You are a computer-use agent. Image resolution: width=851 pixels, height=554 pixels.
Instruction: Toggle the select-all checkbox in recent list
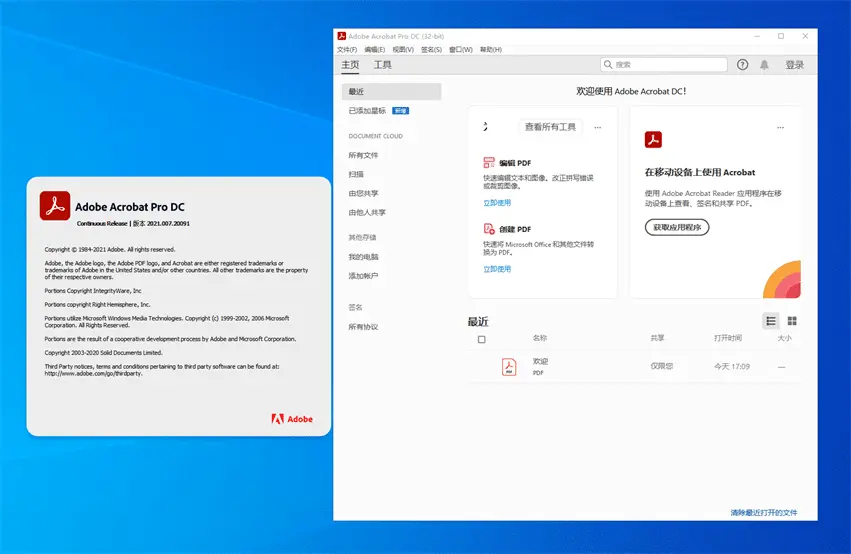click(482, 340)
